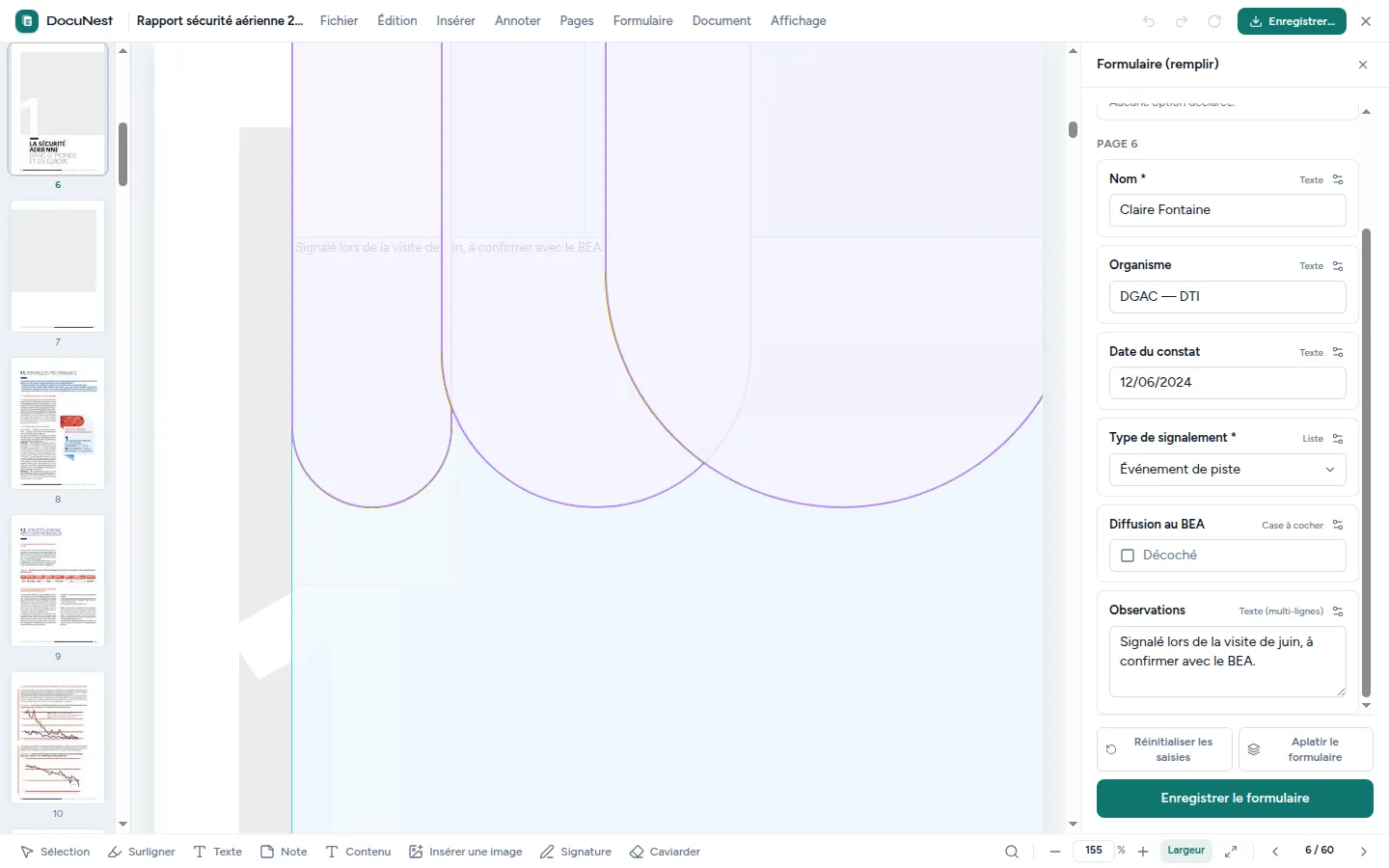This screenshot has height=868, width=1389.
Task: Open field settings for Date du constat
Action: (x=1338, y=352)
